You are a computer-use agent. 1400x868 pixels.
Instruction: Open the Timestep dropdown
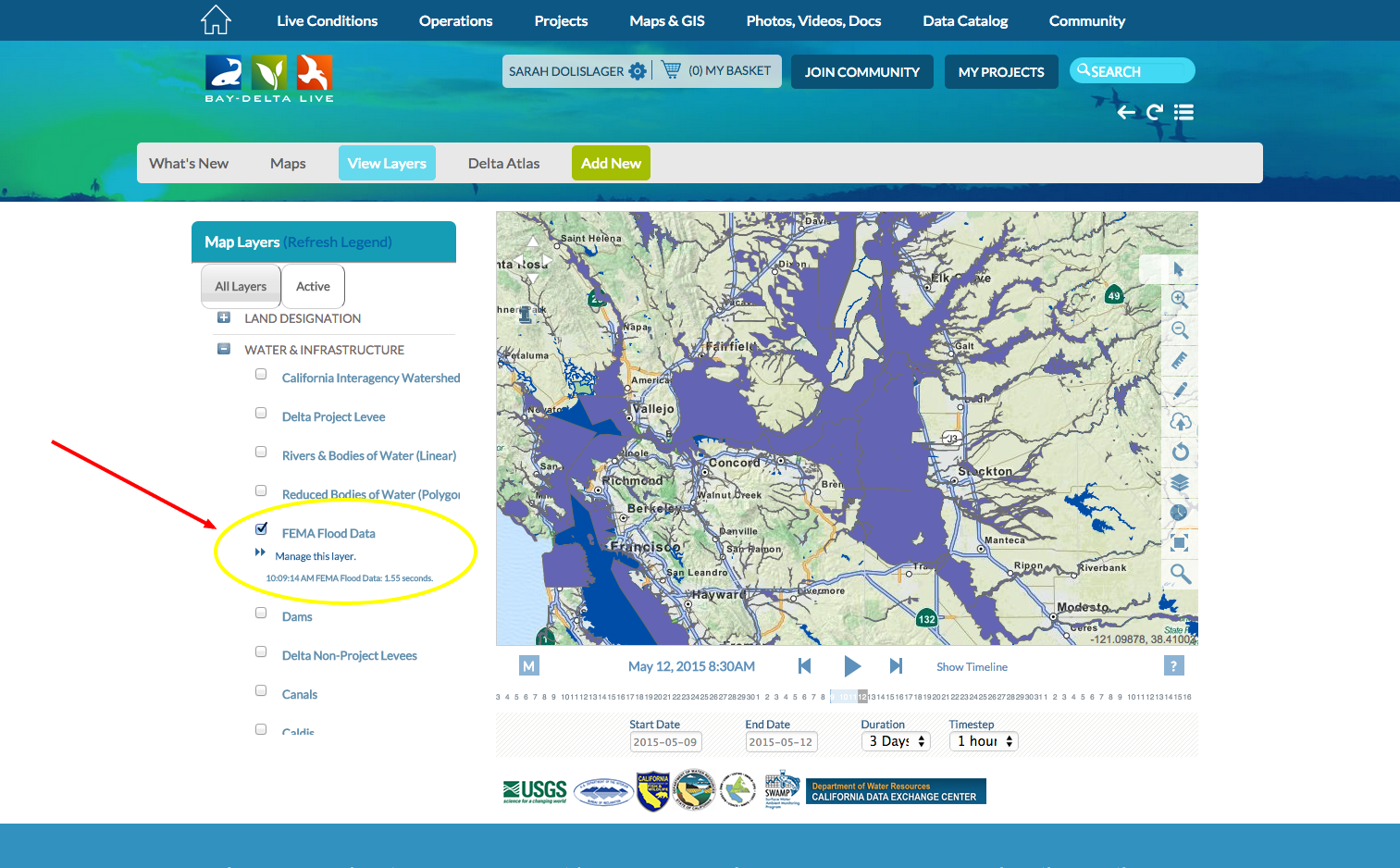pos(984,741)
